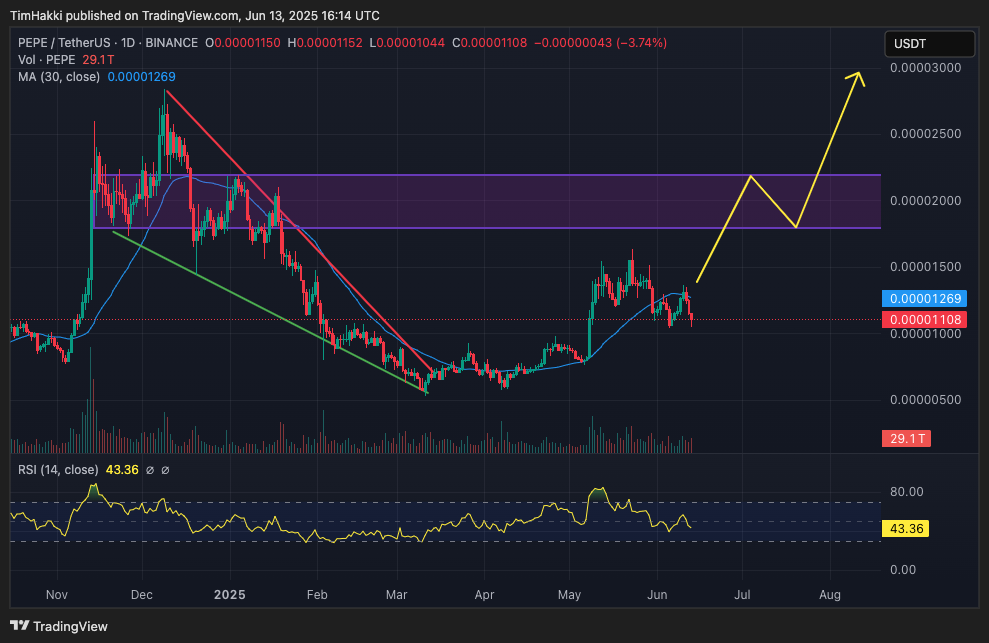Click the 1D interval label
Viewport: 989px width, 643px height.
tap(128, 43)
